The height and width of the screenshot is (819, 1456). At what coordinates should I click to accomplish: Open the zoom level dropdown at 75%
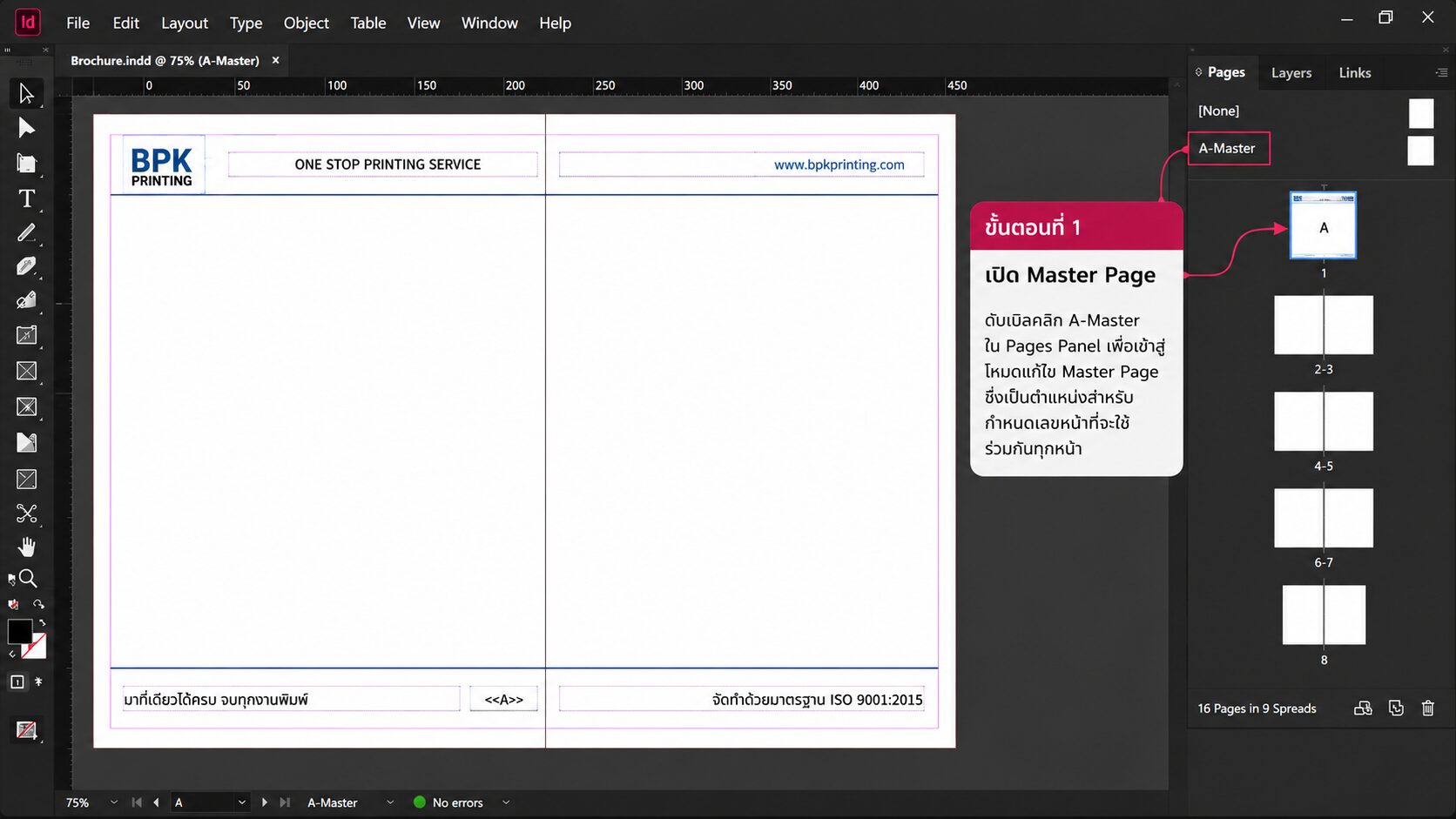click(x=113, y=802)
